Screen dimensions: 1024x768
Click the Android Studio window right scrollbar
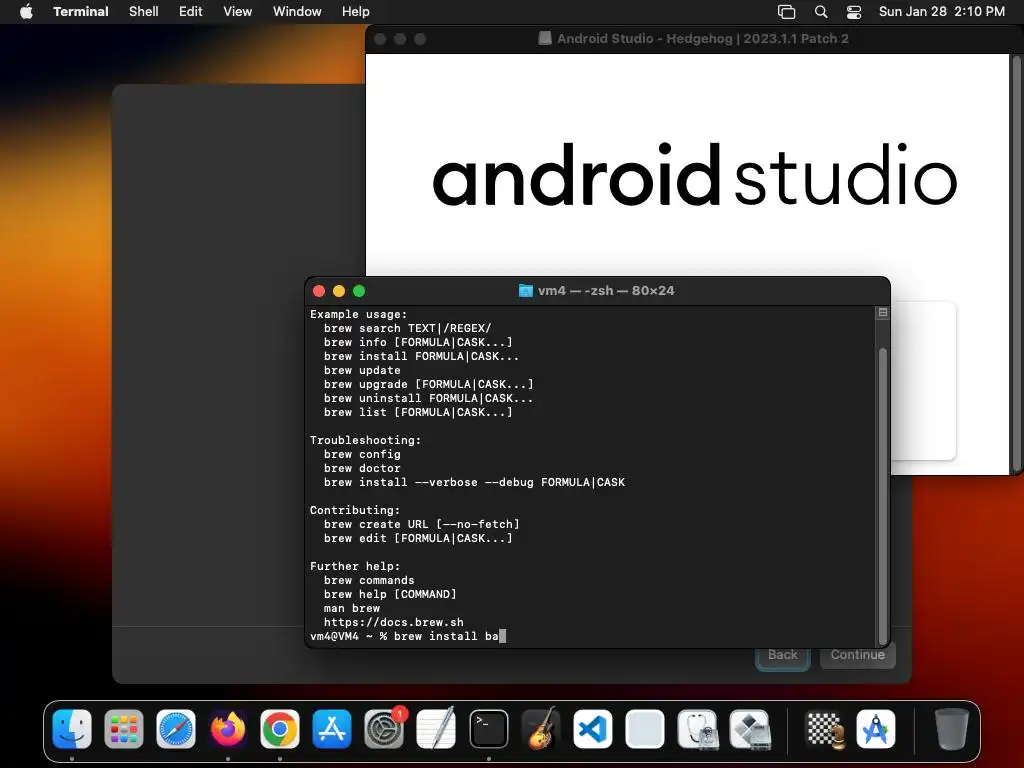(1016, 263)
